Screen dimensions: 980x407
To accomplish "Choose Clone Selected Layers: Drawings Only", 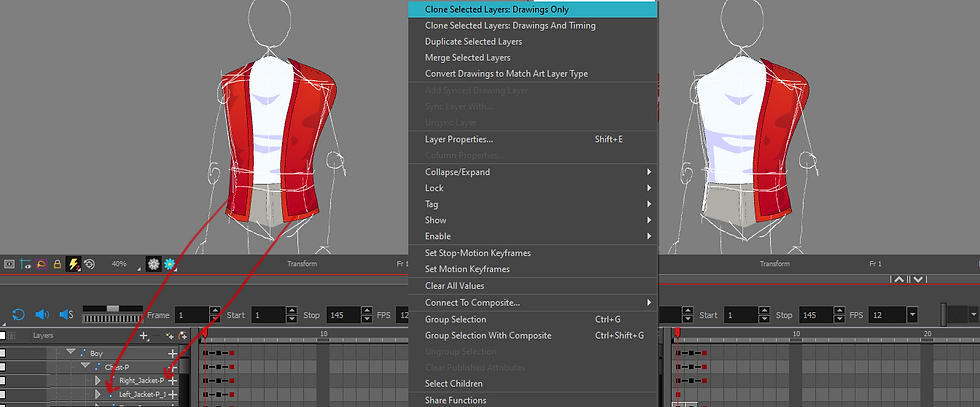I will click(x=532, y=10).
